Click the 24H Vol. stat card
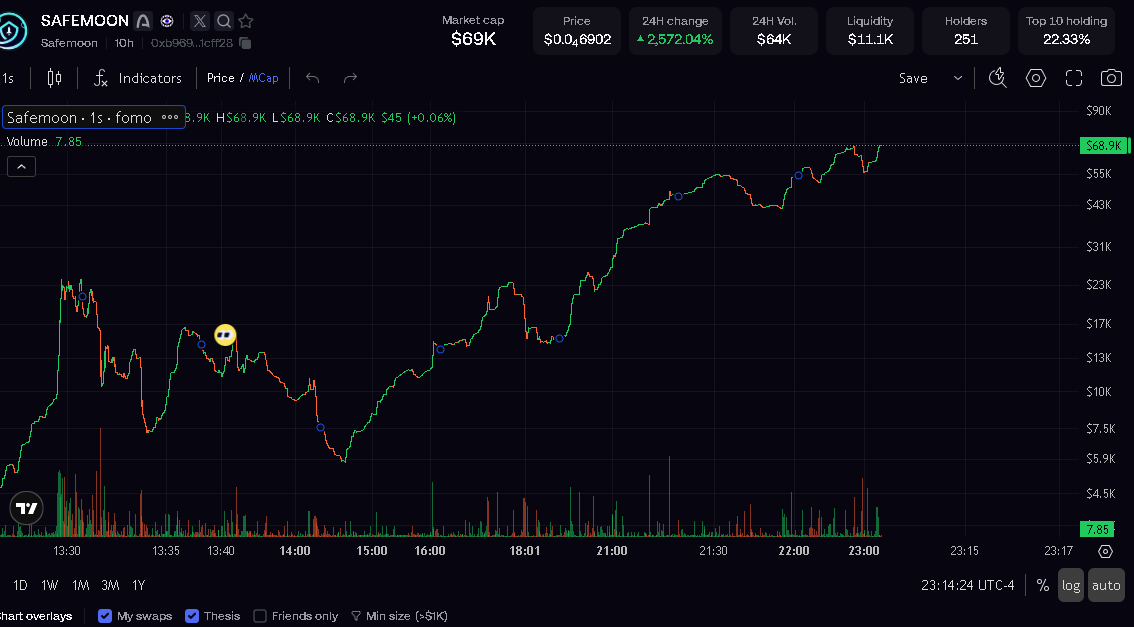Screen dimensions: 1134x627 pyautogui.click(x=774, y=31)
